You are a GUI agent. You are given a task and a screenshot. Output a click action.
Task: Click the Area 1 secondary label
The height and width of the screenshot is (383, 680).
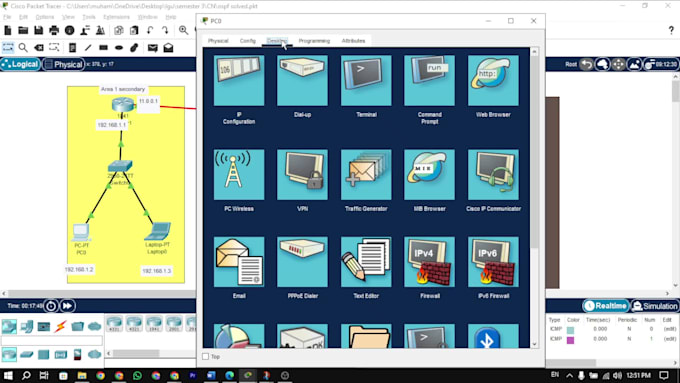(123, 89)
